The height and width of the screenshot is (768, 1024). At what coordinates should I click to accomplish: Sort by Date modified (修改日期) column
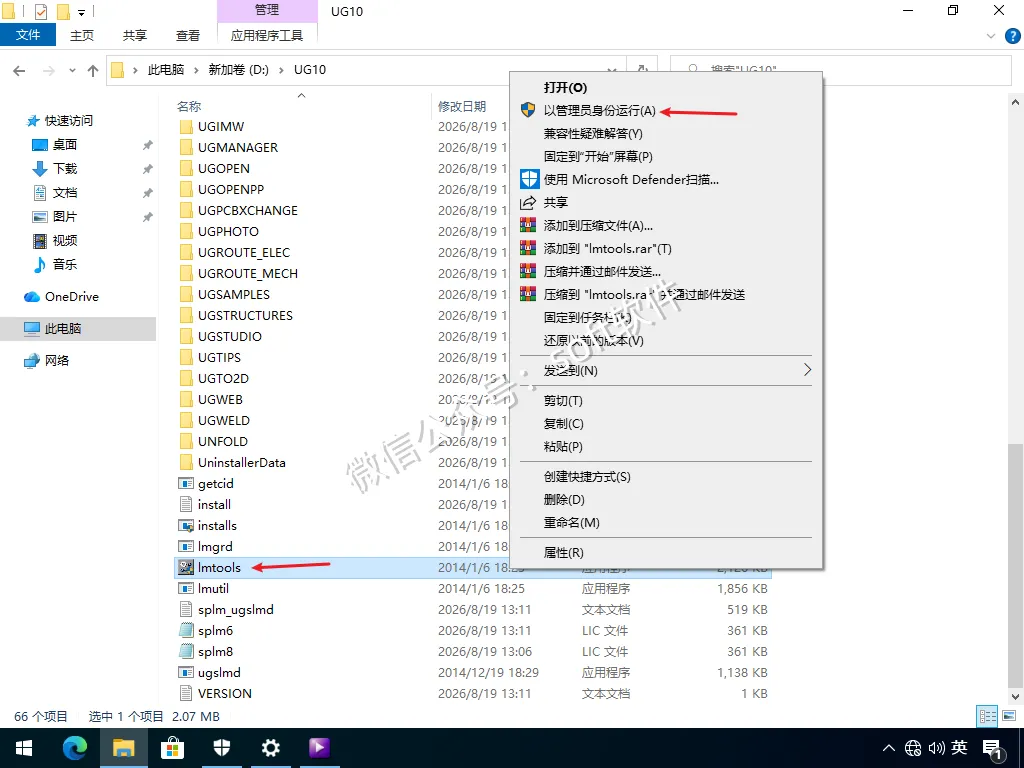pyautogui.click(x=462, y=106)
